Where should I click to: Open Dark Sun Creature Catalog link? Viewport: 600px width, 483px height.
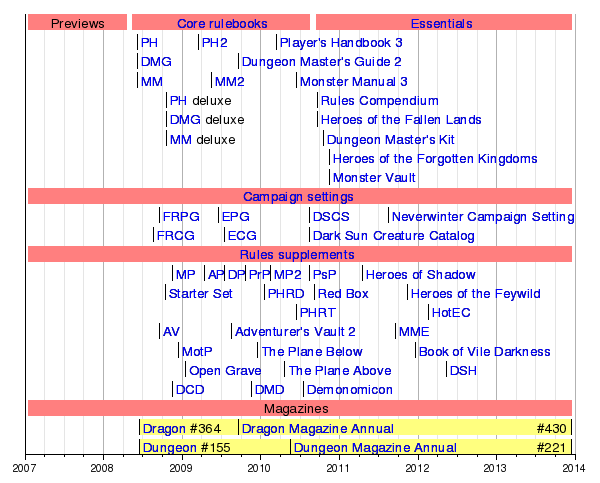394,236
